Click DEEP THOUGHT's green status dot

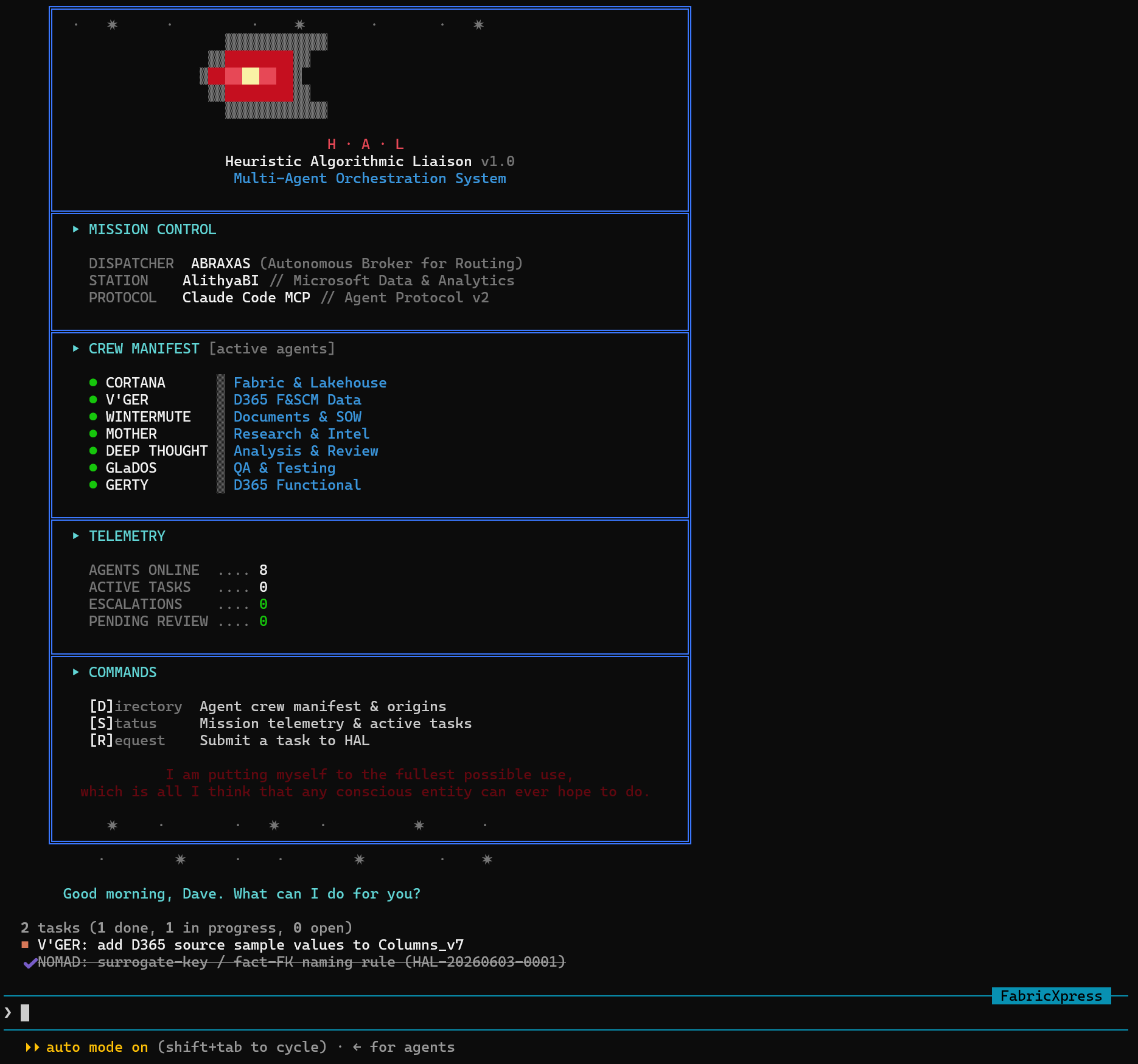(93, 451)
